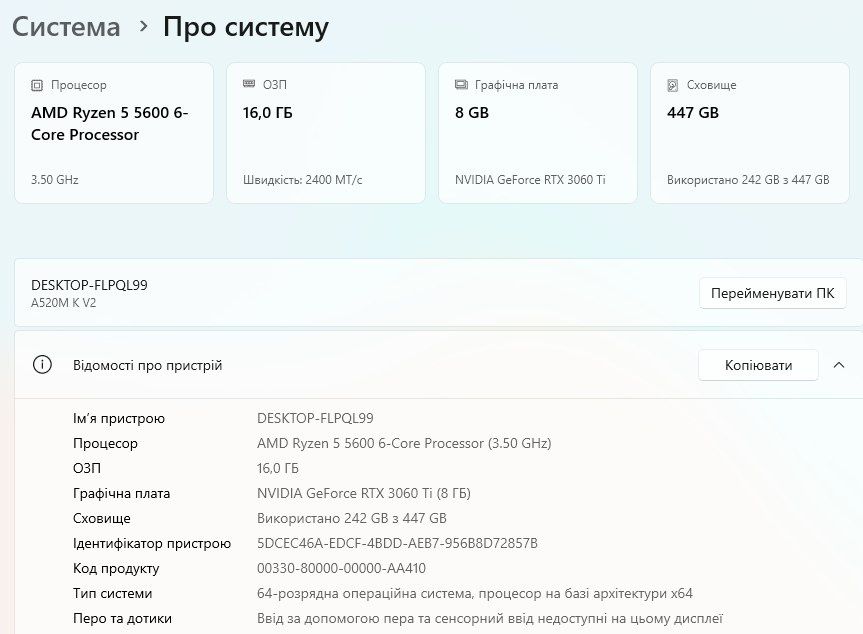The width and height of the screenshot is (863, 634).
Task: Click the Перейменувати ПК button
Action: point(773,293)
